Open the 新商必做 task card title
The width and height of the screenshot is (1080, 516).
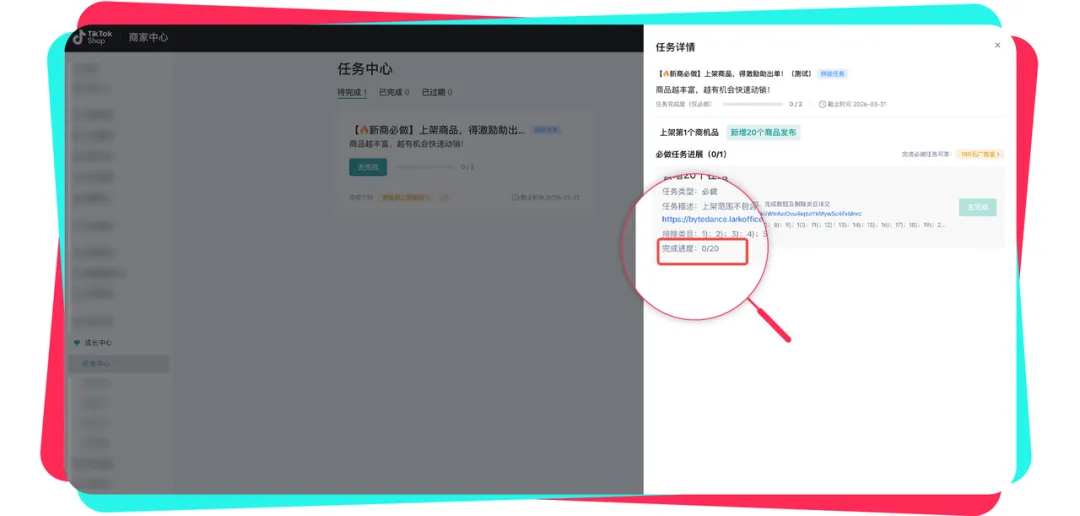pyautogui.click(x=438, y=130)
